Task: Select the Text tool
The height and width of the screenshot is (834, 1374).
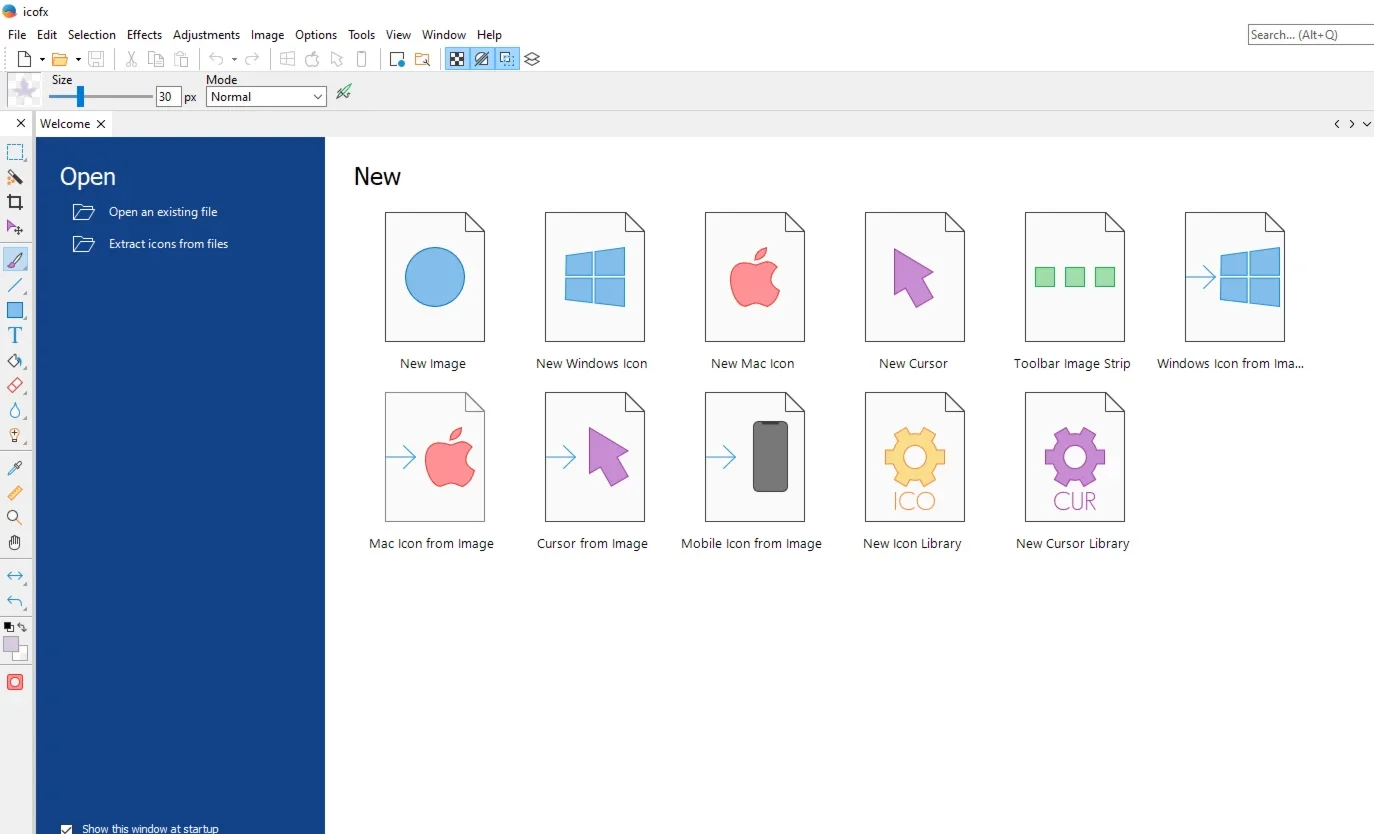Action: click(15, 336)
